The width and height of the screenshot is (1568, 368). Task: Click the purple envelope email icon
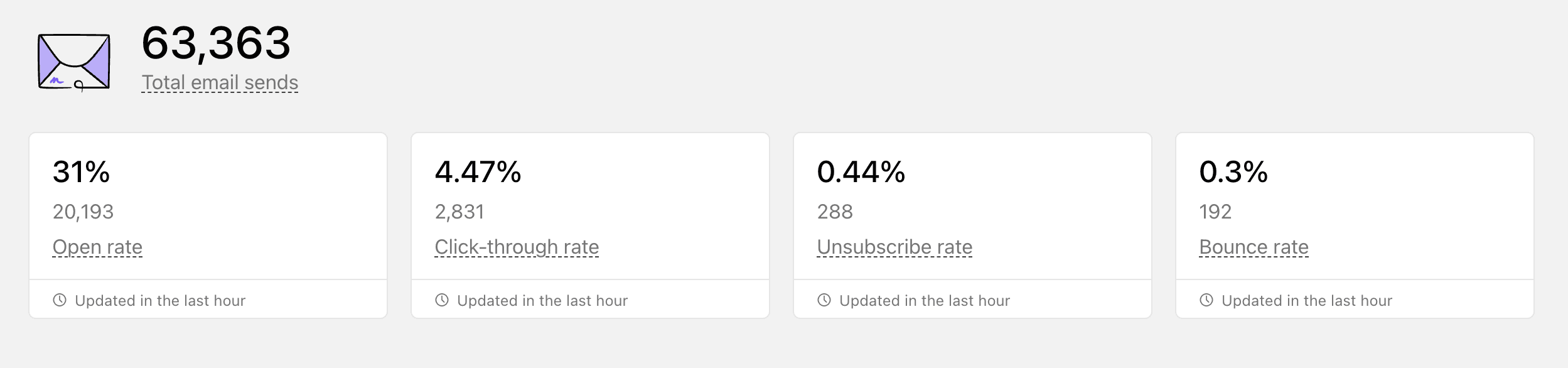[74, 62]
